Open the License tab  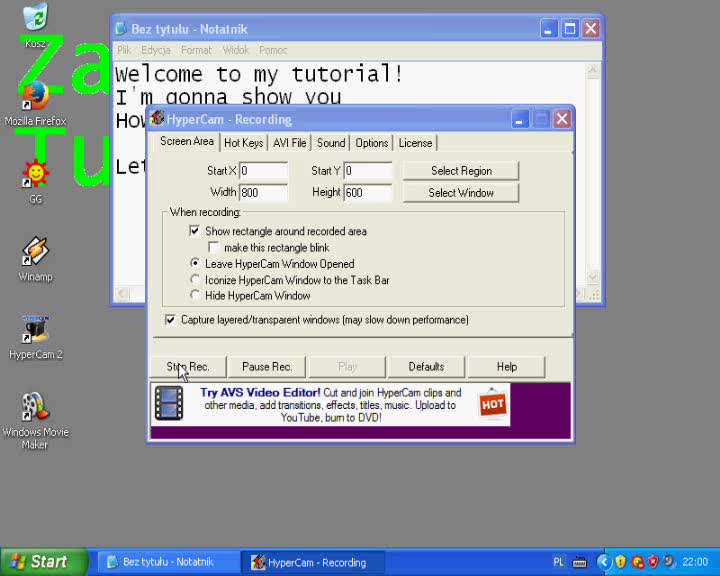415,143
